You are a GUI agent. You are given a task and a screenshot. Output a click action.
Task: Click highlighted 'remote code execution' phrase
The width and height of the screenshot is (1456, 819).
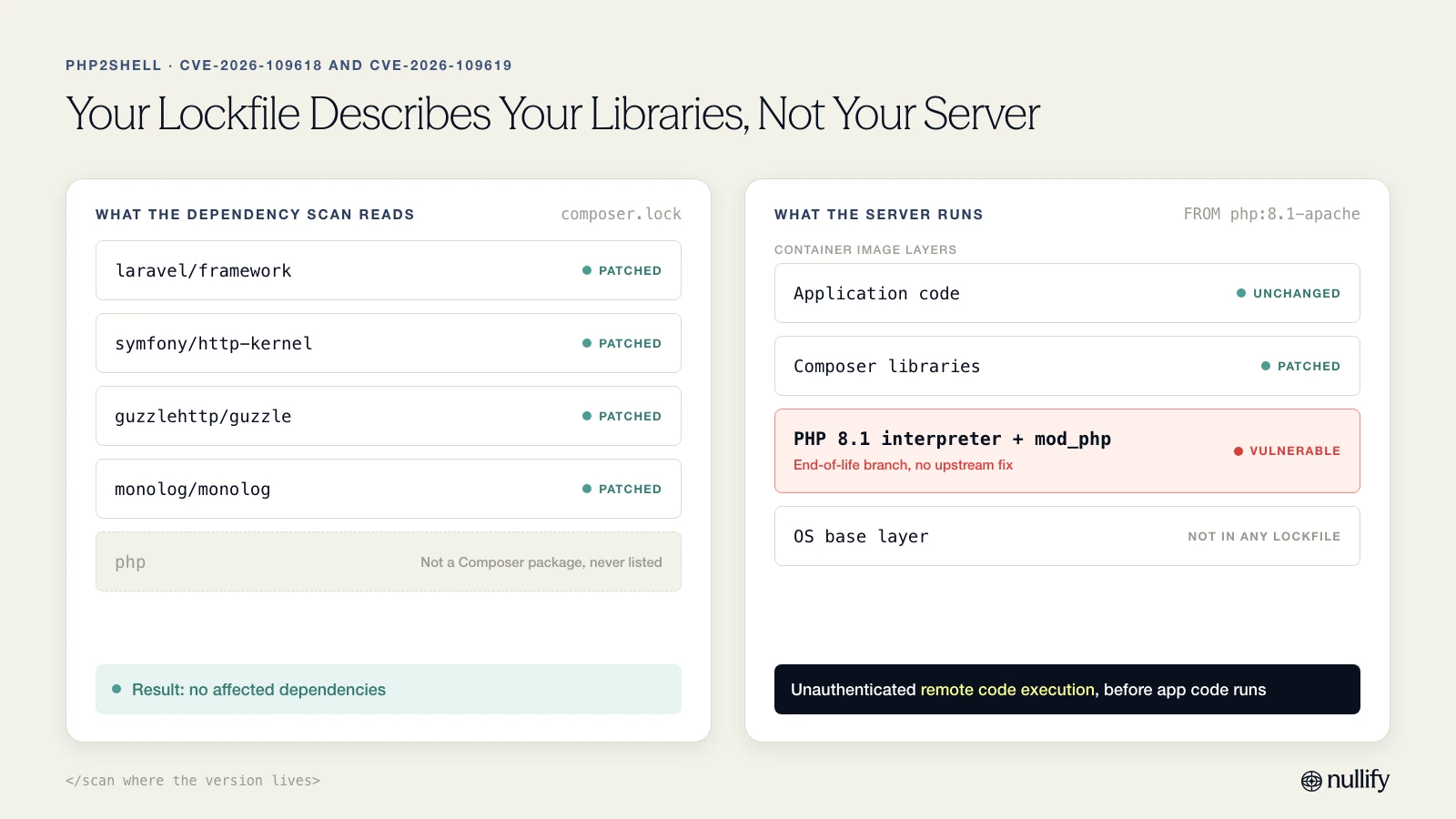pos(1007,690)
